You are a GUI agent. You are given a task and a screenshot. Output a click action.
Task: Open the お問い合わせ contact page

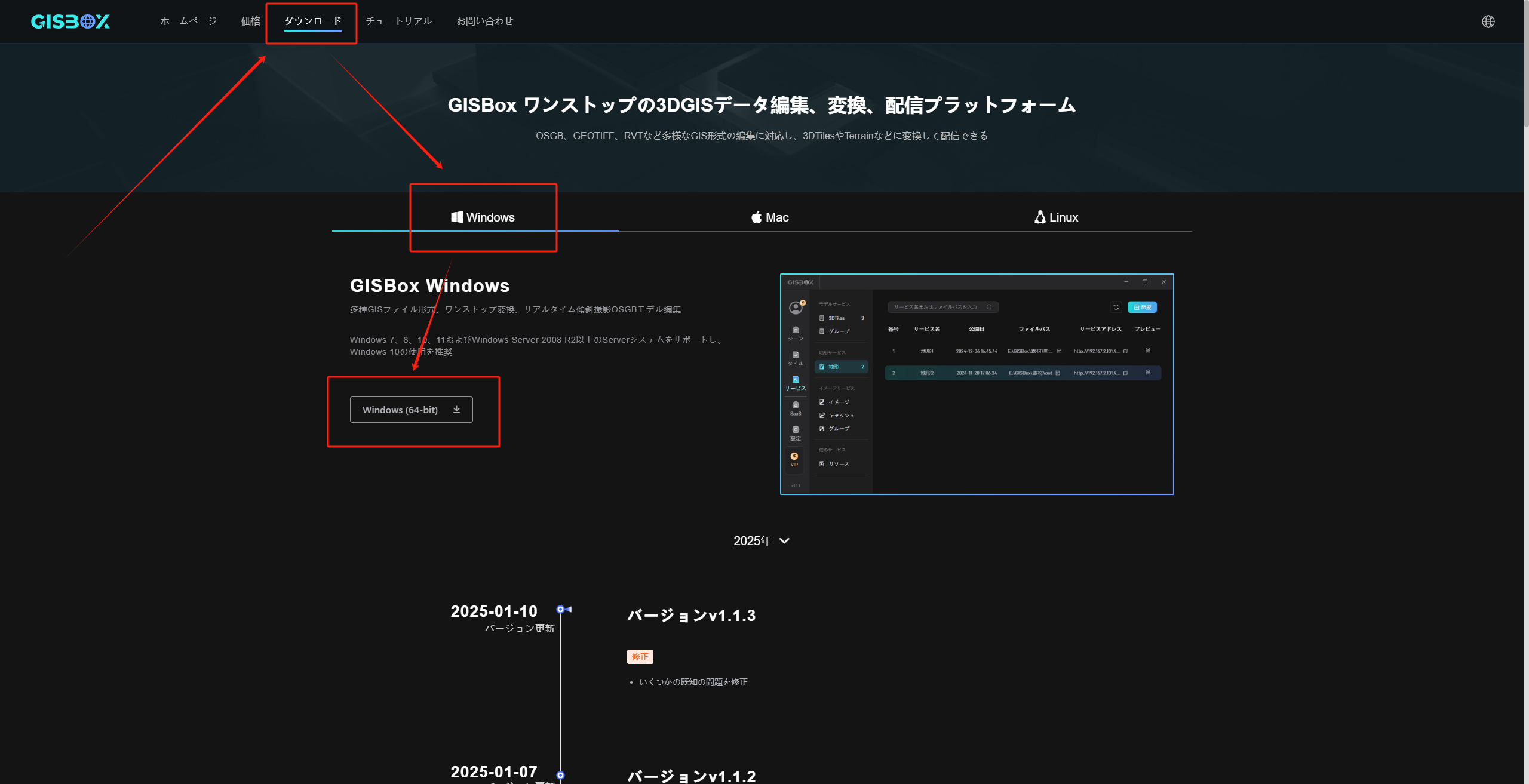pyautogui.click(x=484, y=21)
